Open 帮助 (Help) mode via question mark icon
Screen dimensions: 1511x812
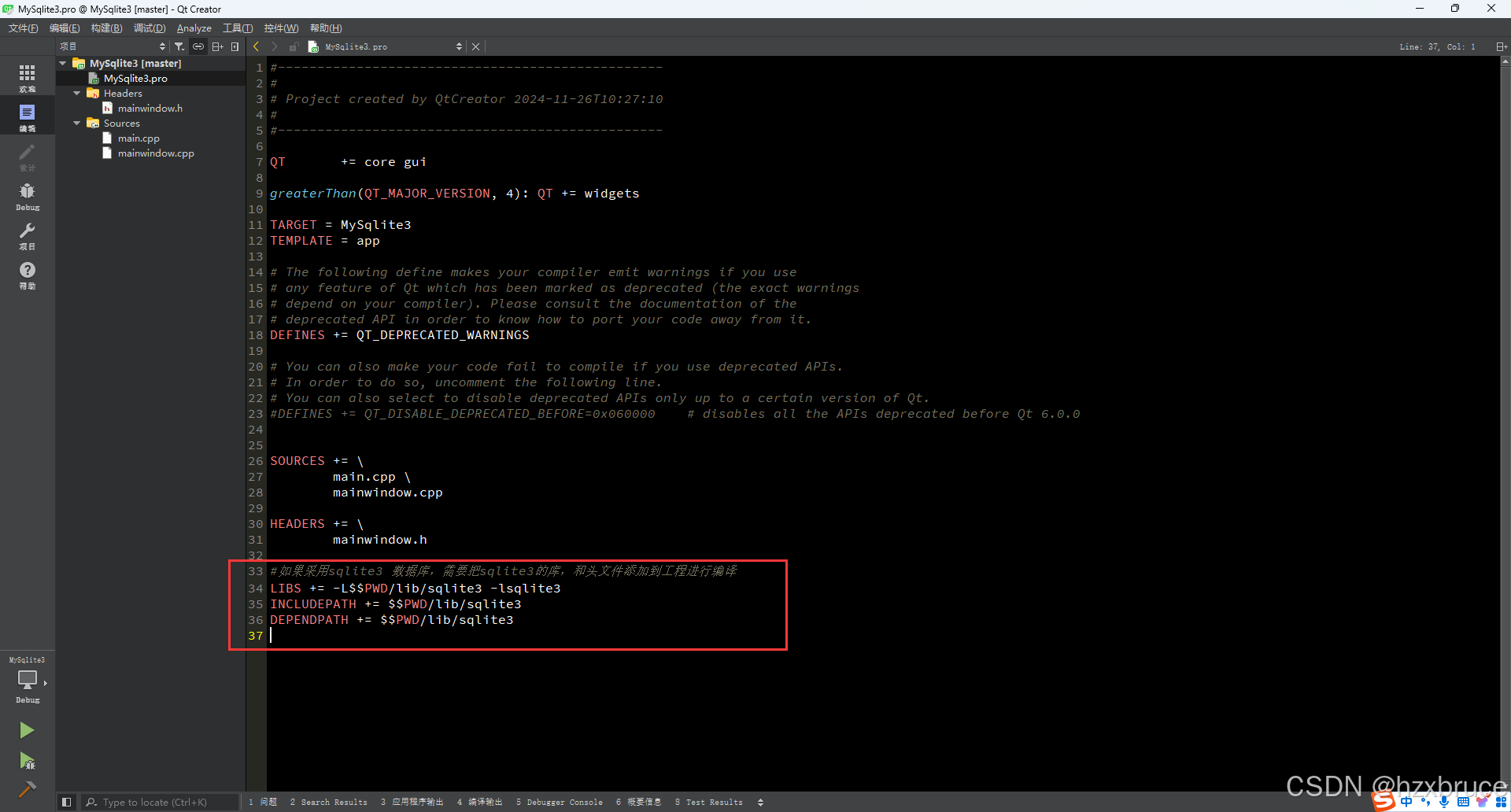pyautogui.click(x=28, y=275)
